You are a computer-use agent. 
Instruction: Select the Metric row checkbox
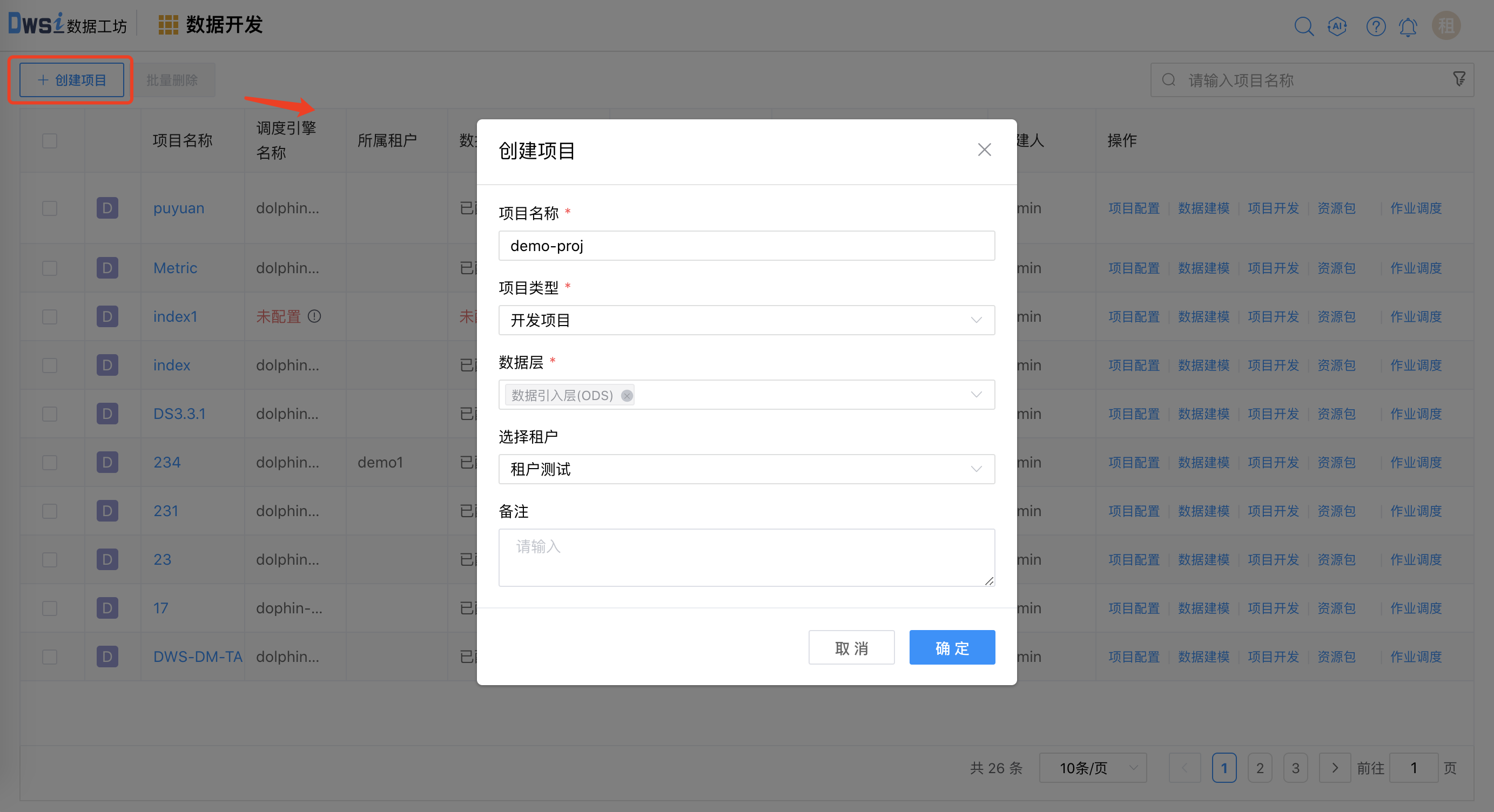point(50,268)
